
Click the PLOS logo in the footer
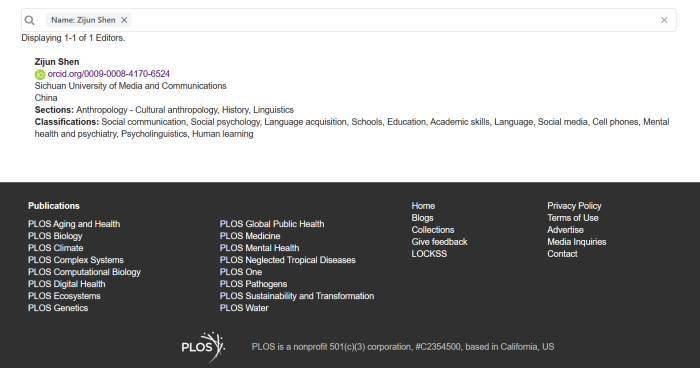(x=203, y=347)
